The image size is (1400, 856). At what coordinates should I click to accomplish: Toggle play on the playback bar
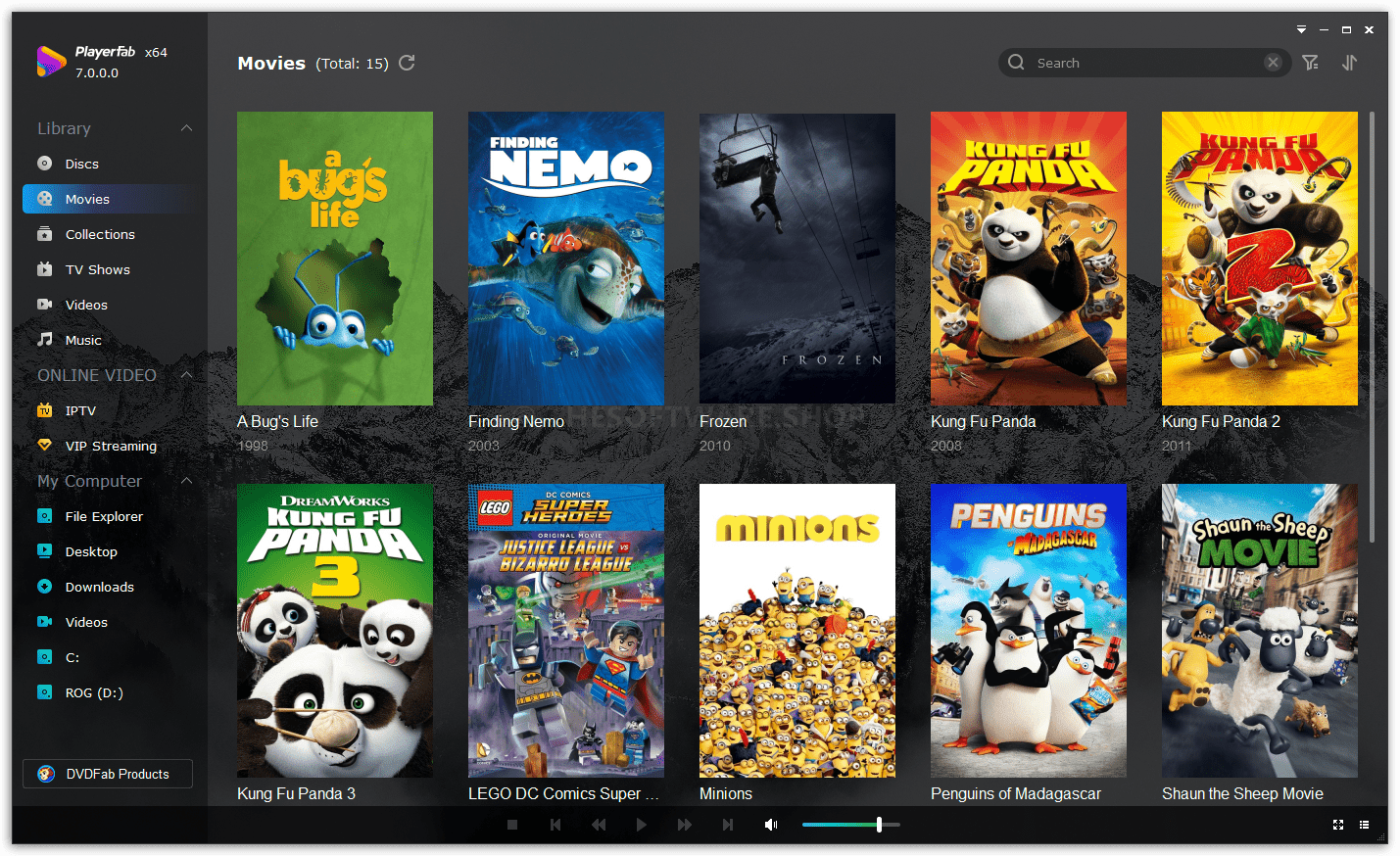click(642, 824)
